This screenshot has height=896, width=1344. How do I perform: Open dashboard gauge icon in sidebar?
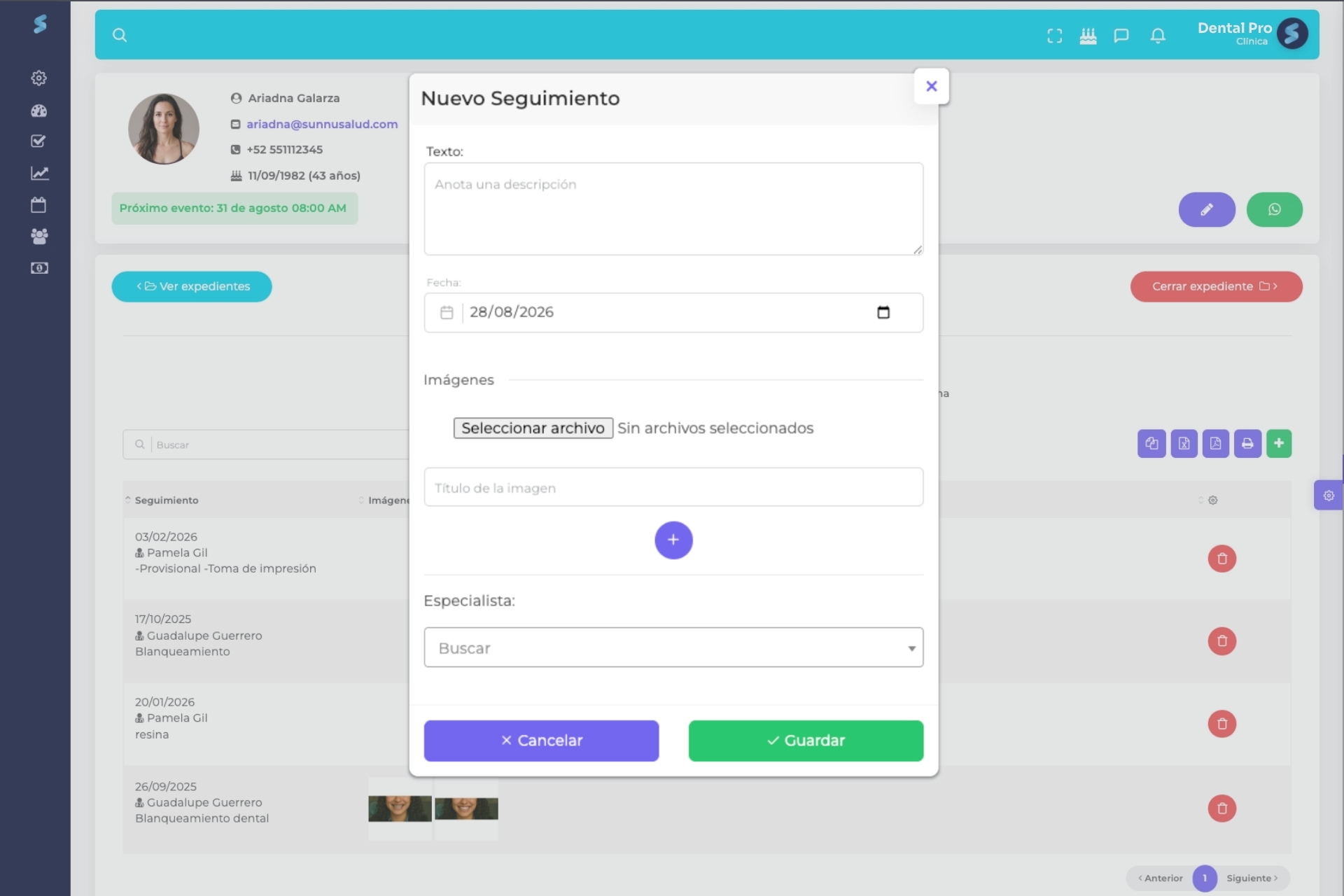(x=39, y=111)
